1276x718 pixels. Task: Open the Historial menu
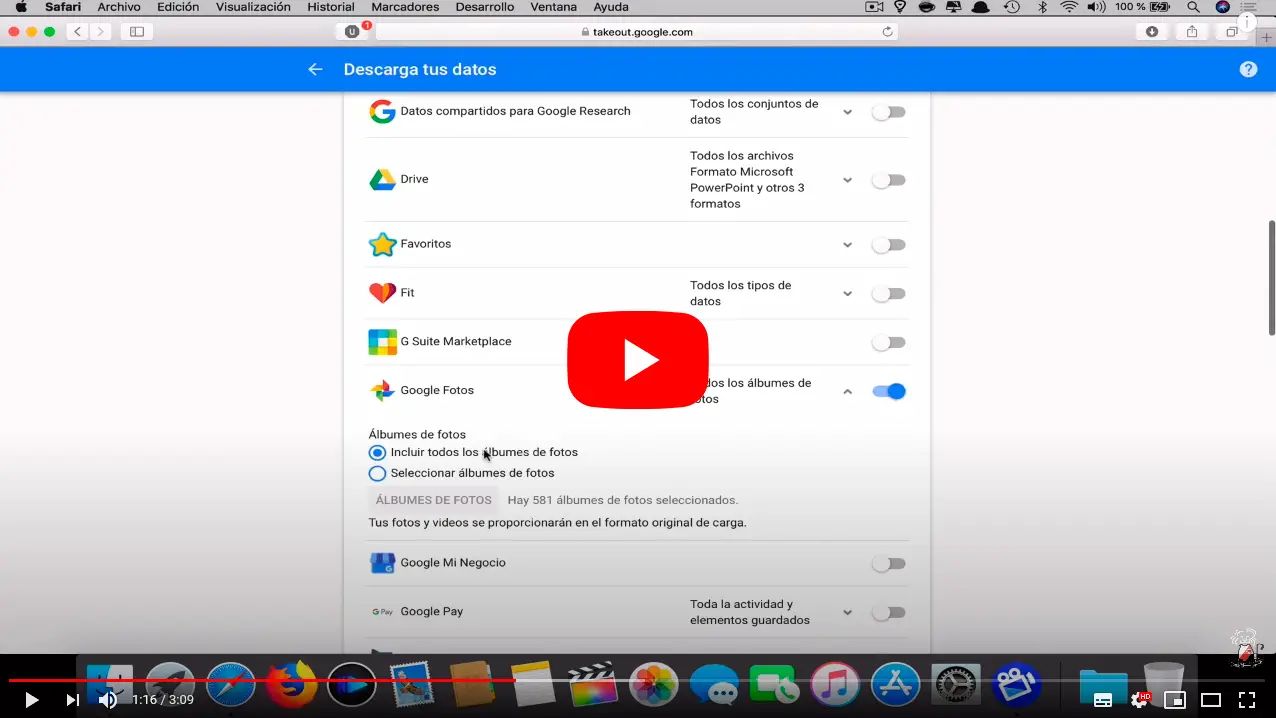(331, 7)
